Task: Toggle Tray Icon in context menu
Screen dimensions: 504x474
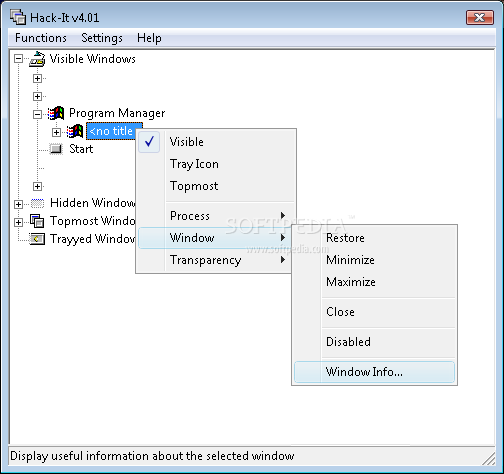Action: click(216, 164)
